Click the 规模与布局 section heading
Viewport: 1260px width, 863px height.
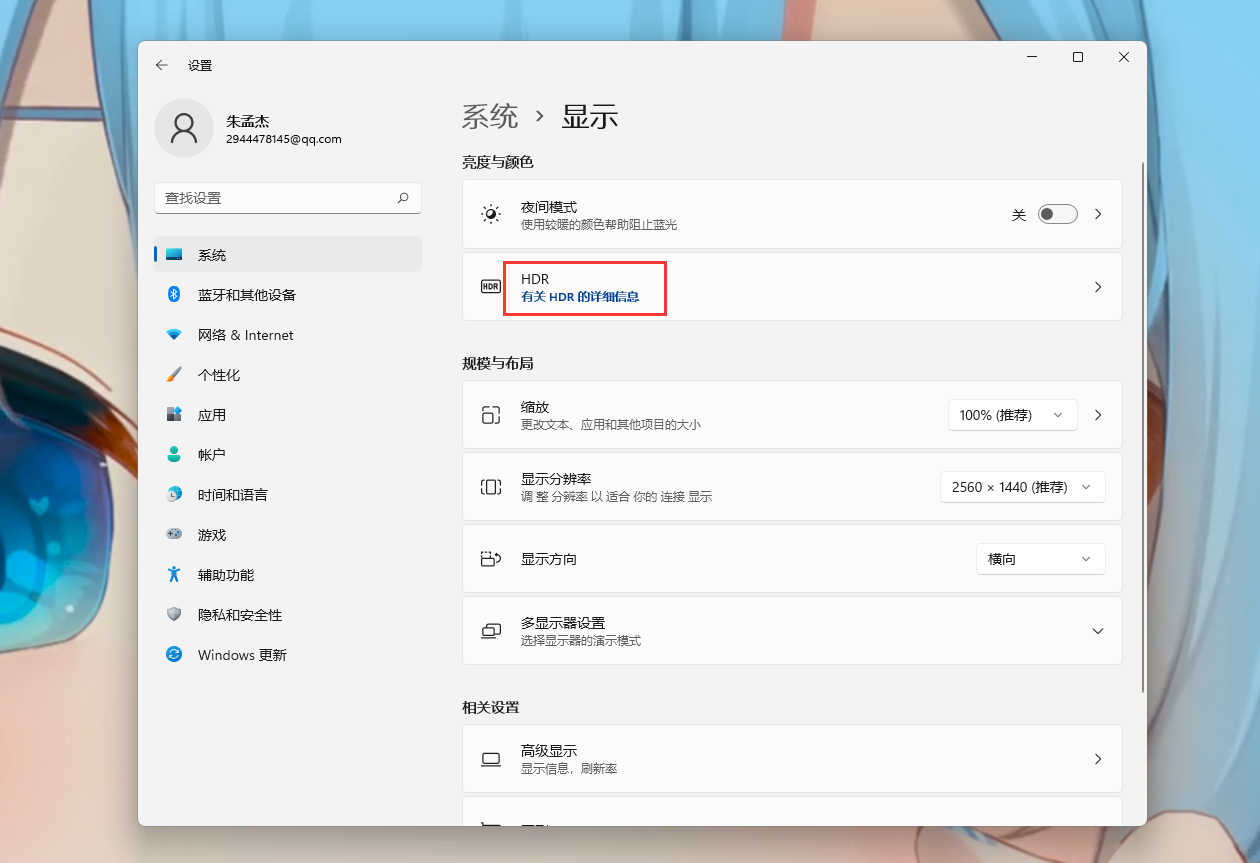click(498, 363)
